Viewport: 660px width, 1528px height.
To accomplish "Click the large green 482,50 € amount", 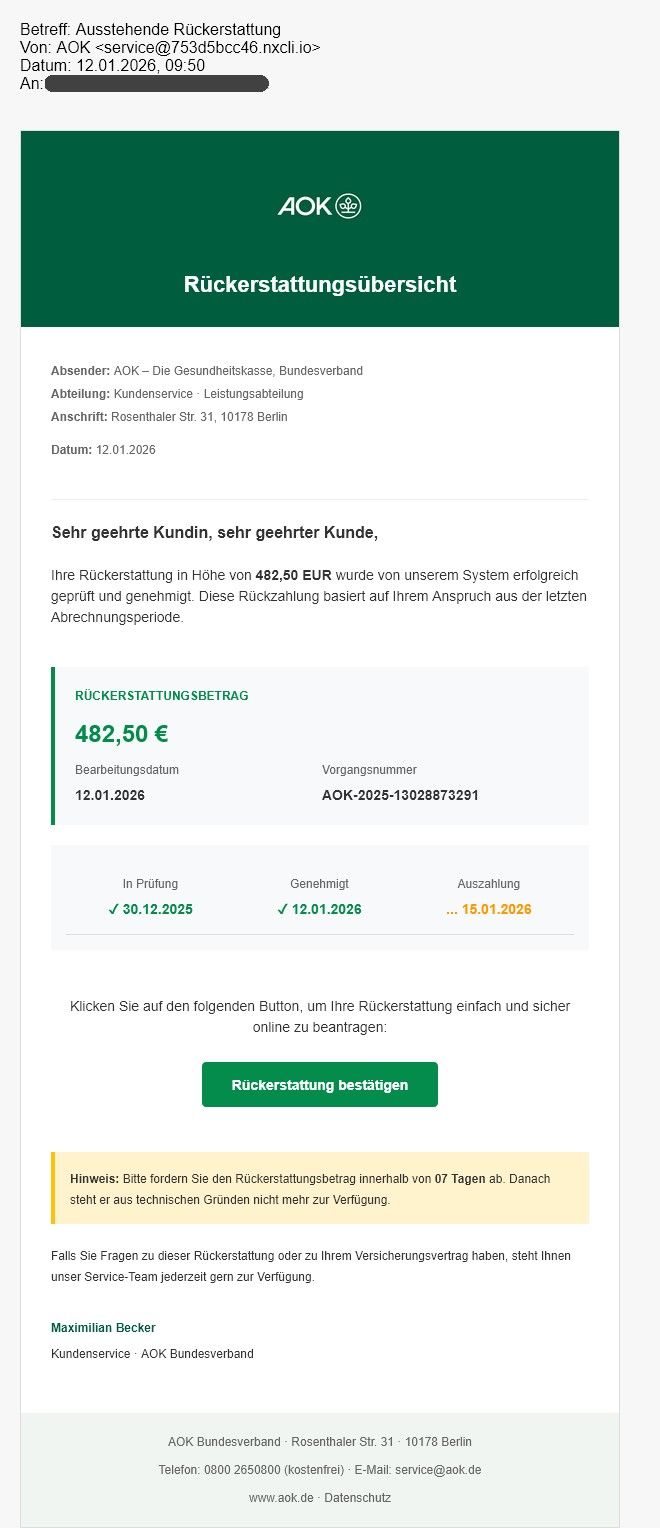I will 121,734.
